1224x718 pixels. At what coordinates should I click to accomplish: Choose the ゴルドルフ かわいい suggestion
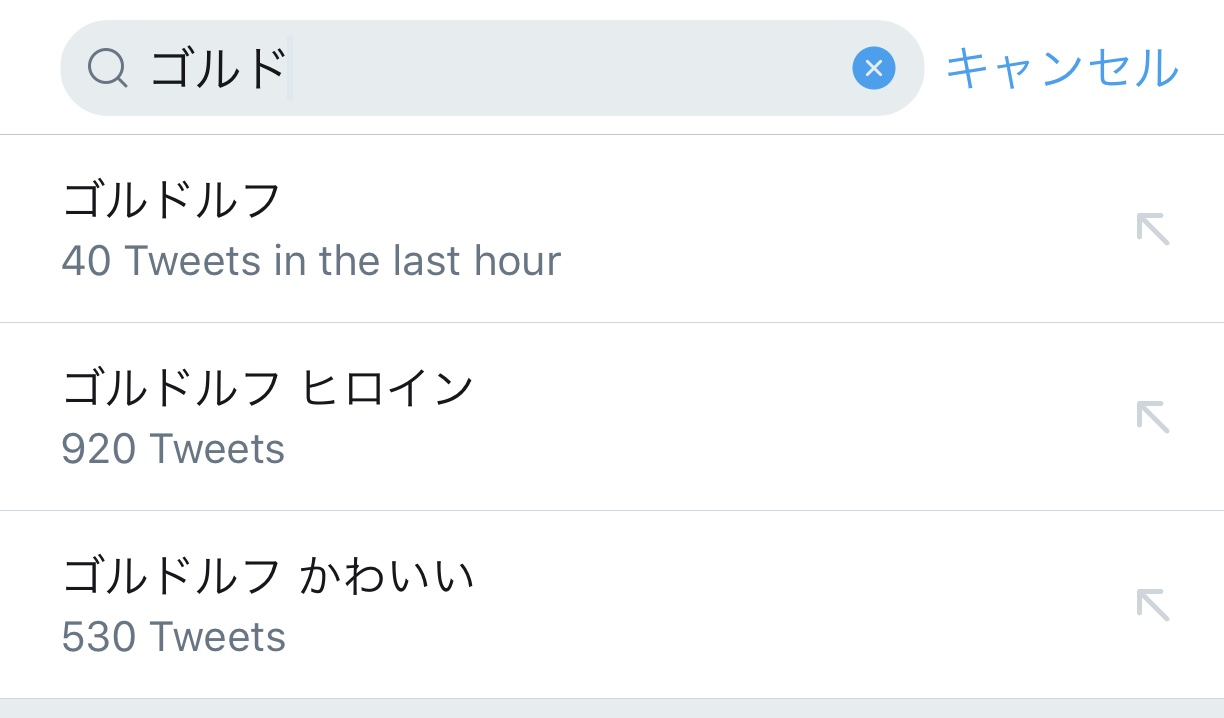[267, 576]
